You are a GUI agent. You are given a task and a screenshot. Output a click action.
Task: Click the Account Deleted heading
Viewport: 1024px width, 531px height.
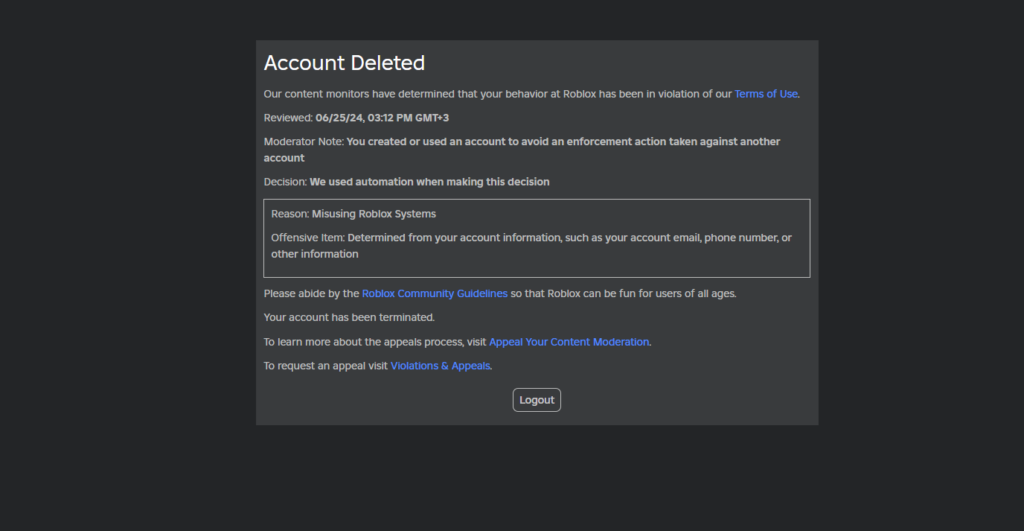[x=344, y=63]
